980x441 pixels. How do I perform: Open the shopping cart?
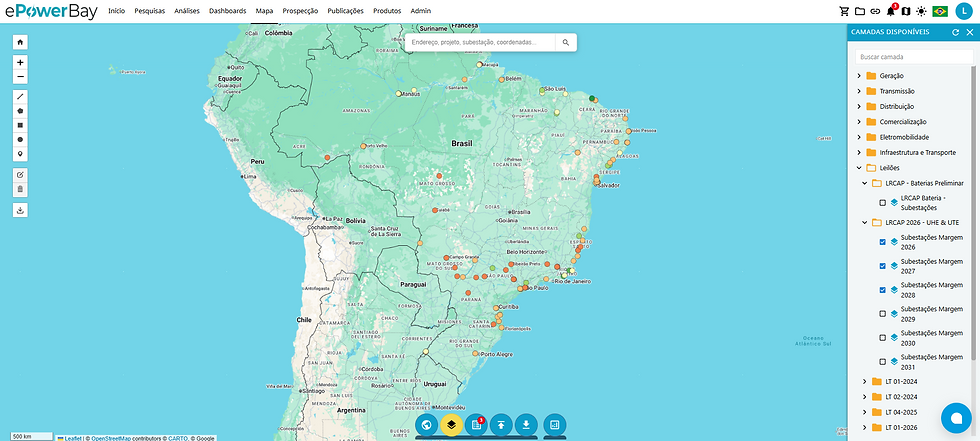coord(844,11)
